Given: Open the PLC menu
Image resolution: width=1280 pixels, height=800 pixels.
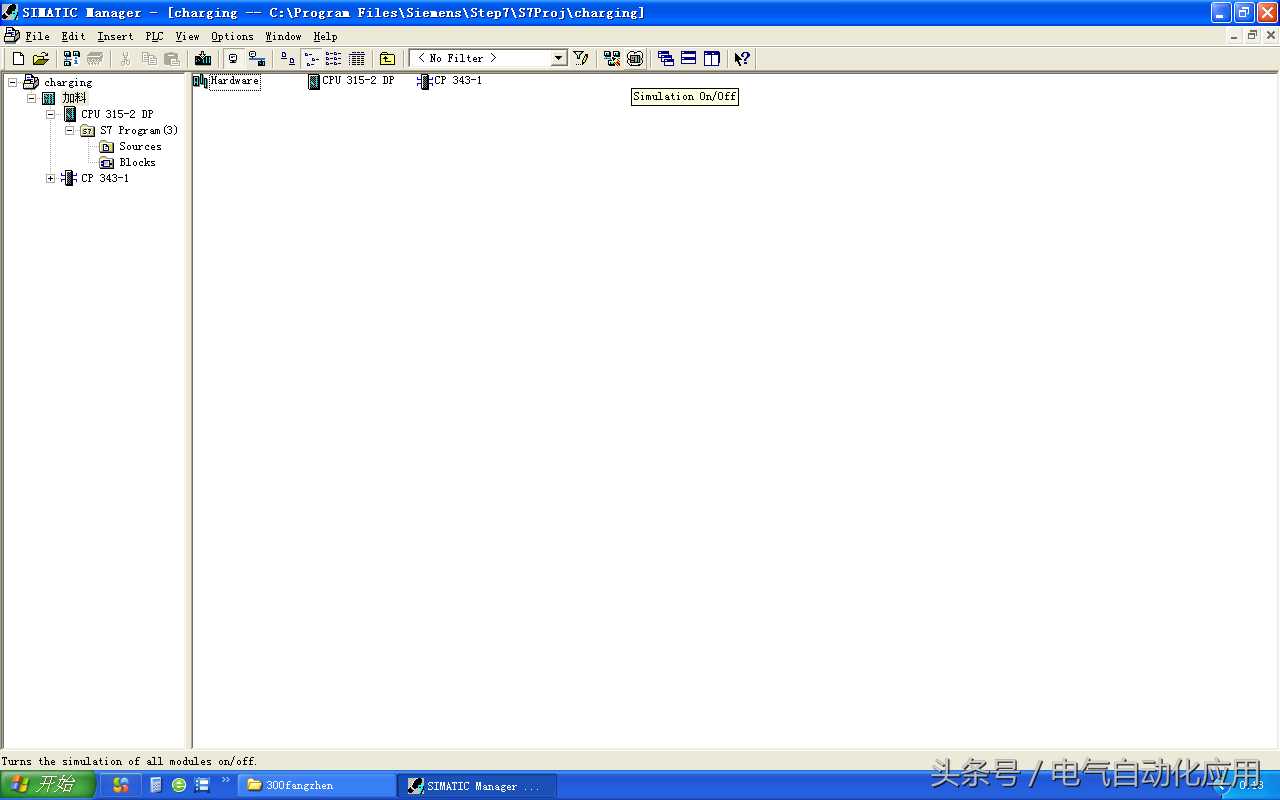Looking at the screenshot, I should pos(154,36).
